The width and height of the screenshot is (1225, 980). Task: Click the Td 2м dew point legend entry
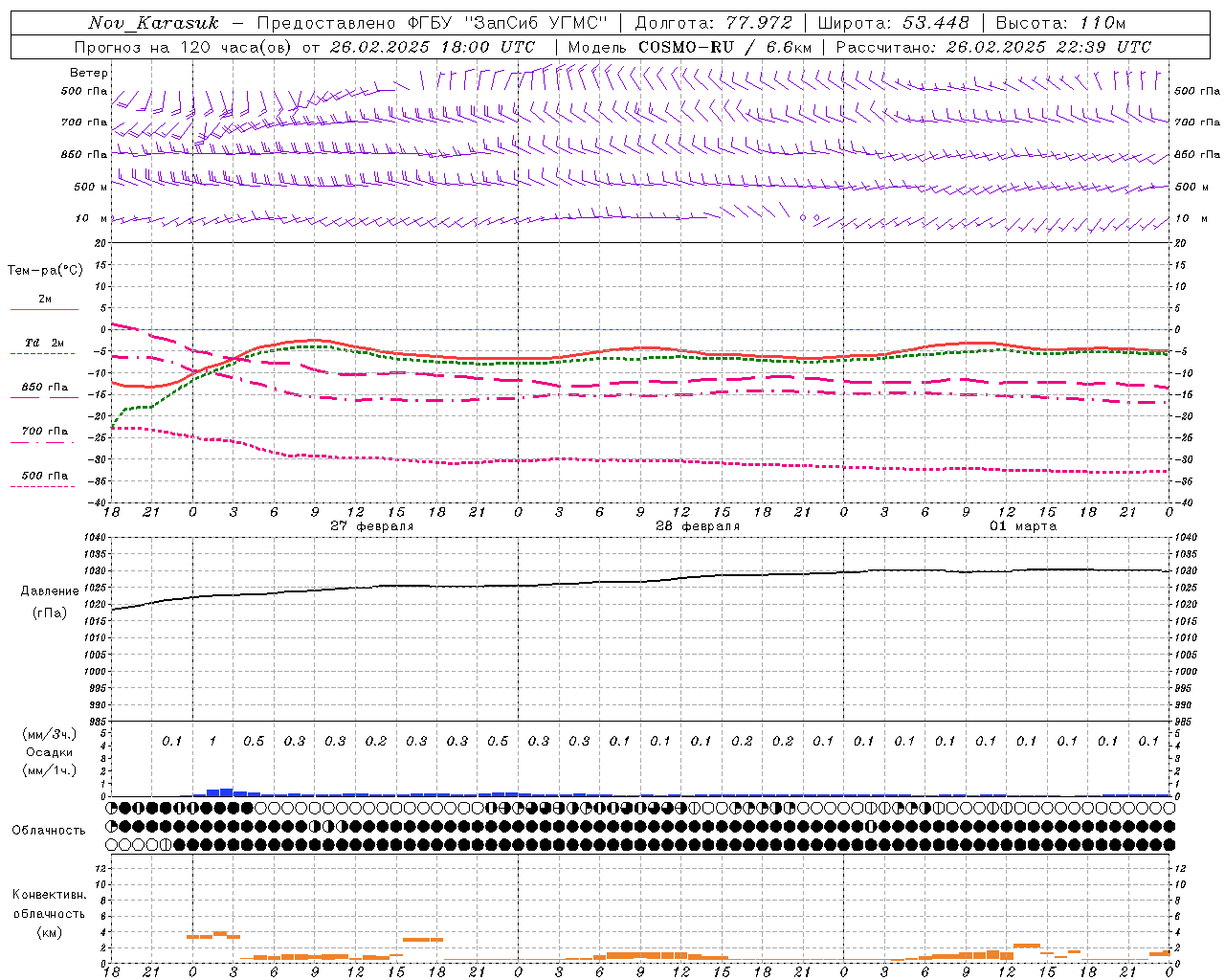coord(45,343)
